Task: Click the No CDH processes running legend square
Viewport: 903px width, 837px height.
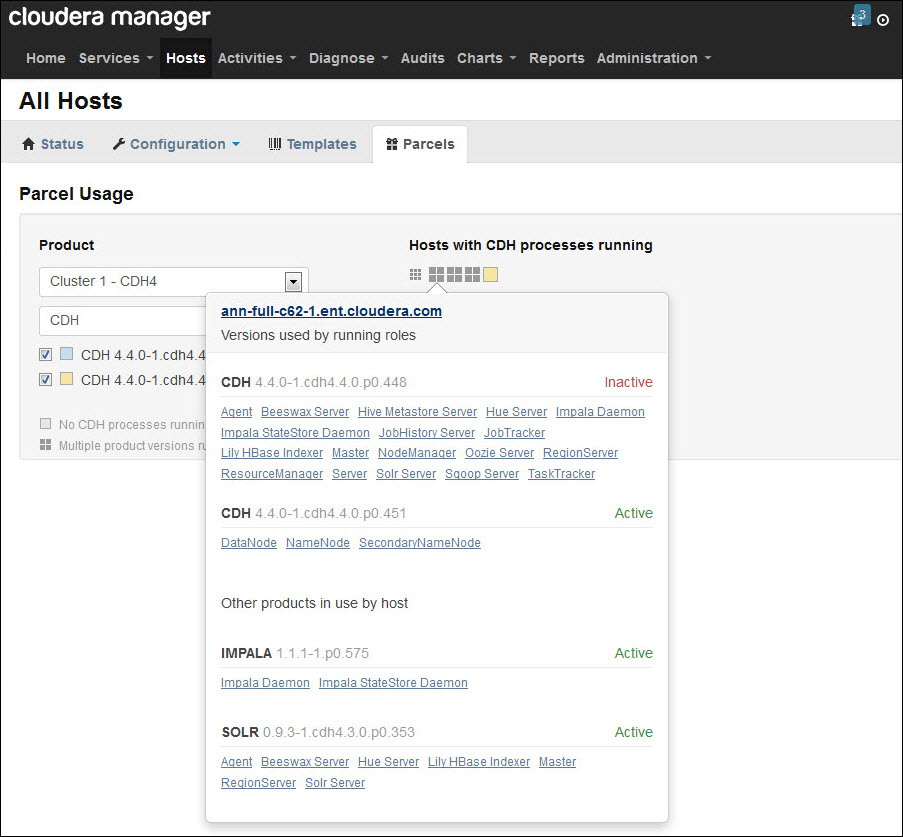Action: coord(45,423)
